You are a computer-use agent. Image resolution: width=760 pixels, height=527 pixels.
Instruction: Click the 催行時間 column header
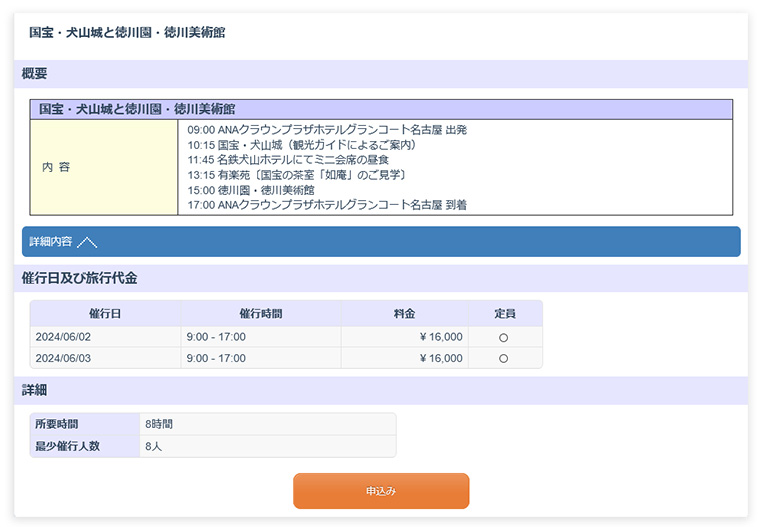pos(260,314)
